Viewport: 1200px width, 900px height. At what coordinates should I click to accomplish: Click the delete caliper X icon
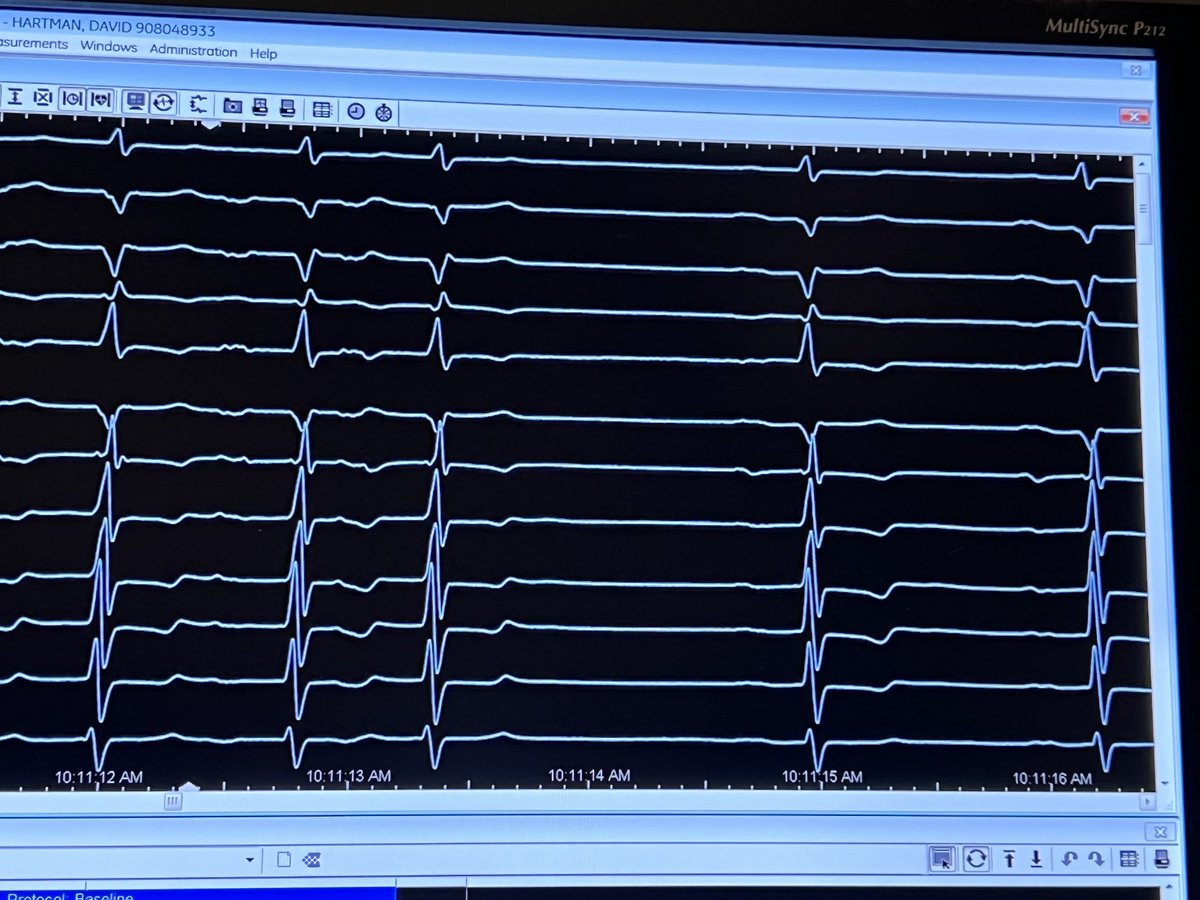coord(43,98)
